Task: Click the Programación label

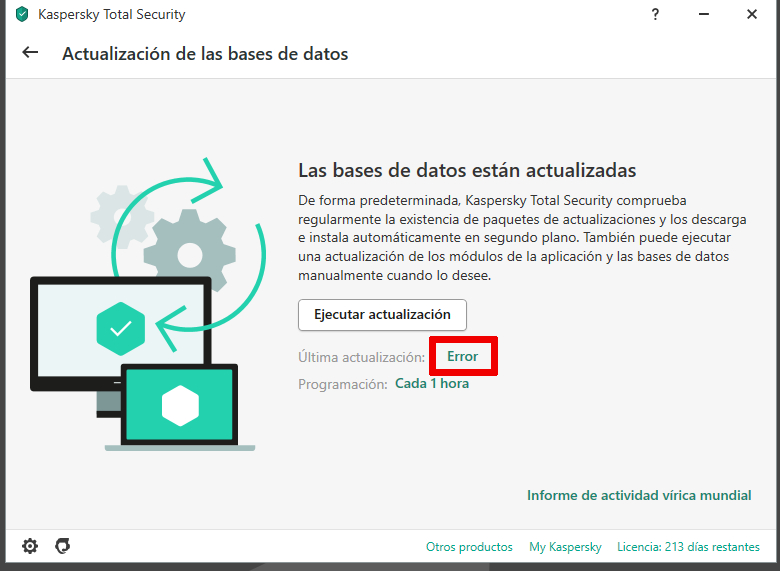Action: [343, 384]
